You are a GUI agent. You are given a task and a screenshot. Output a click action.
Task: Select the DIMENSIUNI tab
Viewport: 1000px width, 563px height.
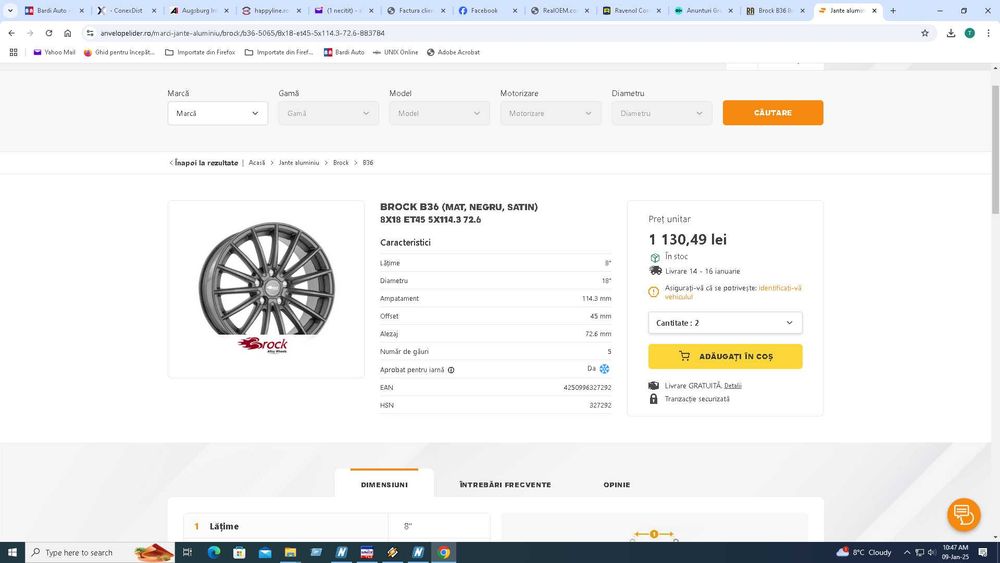point(384,485)
